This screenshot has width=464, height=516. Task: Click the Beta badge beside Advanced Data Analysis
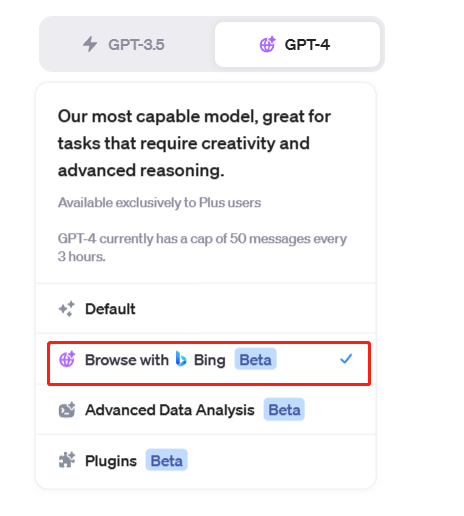(x=284, y=409)
